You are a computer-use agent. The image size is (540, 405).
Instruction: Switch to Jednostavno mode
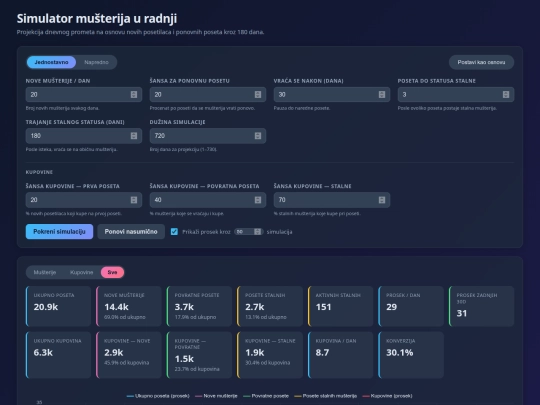point(51,62)
